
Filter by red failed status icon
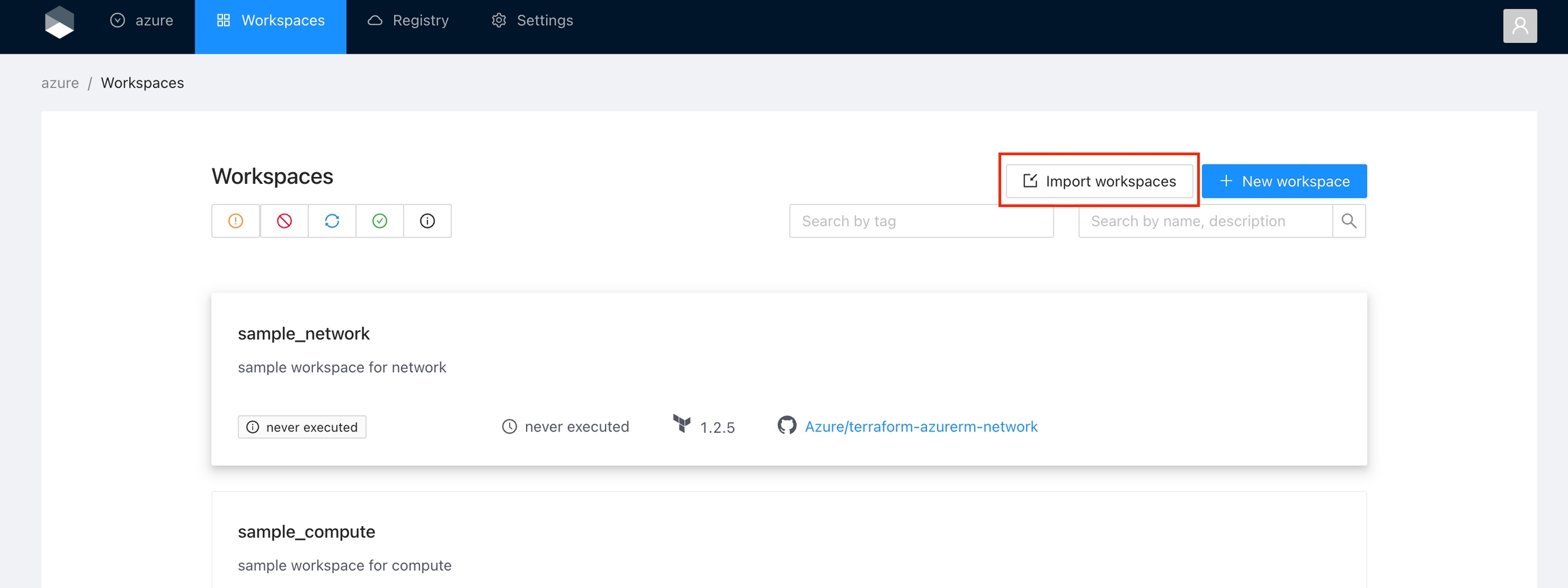(x=284, y=221)
